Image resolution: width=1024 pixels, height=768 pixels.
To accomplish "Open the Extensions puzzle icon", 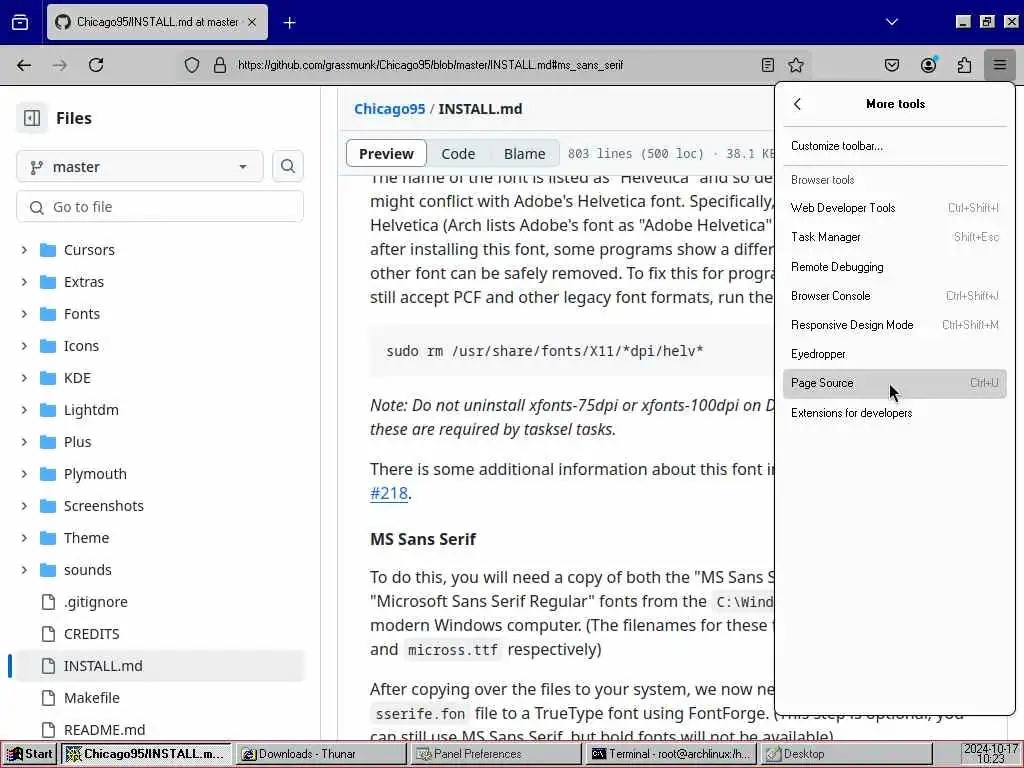I will click(x=964, y=65).
